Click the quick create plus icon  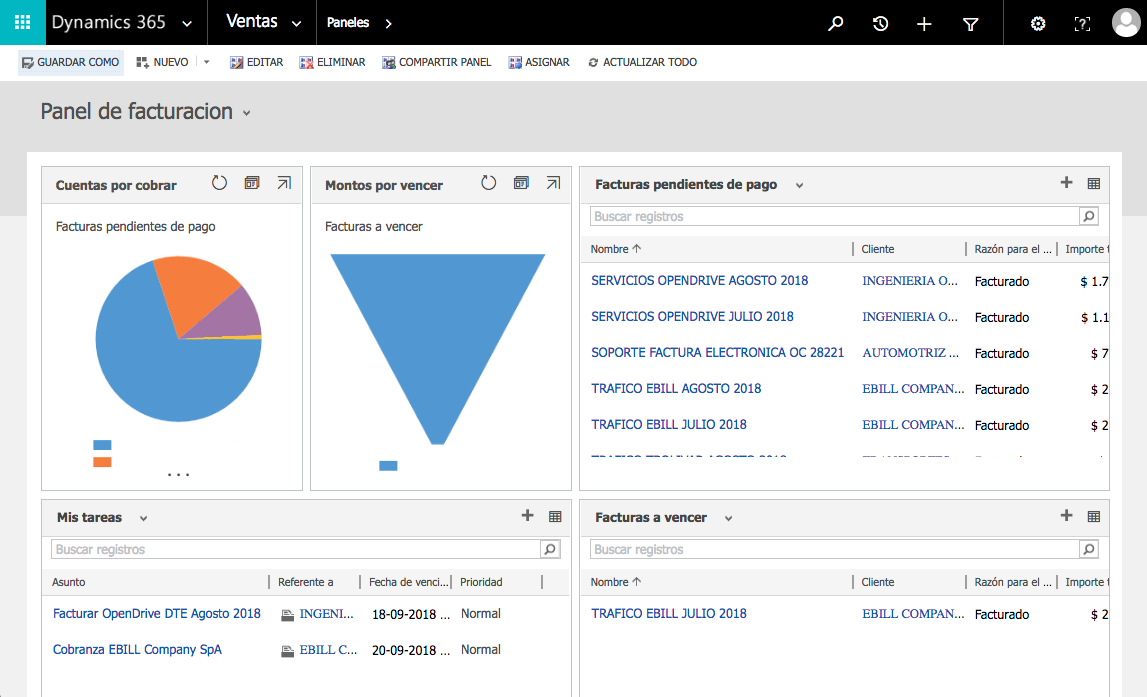coord(924,24)
